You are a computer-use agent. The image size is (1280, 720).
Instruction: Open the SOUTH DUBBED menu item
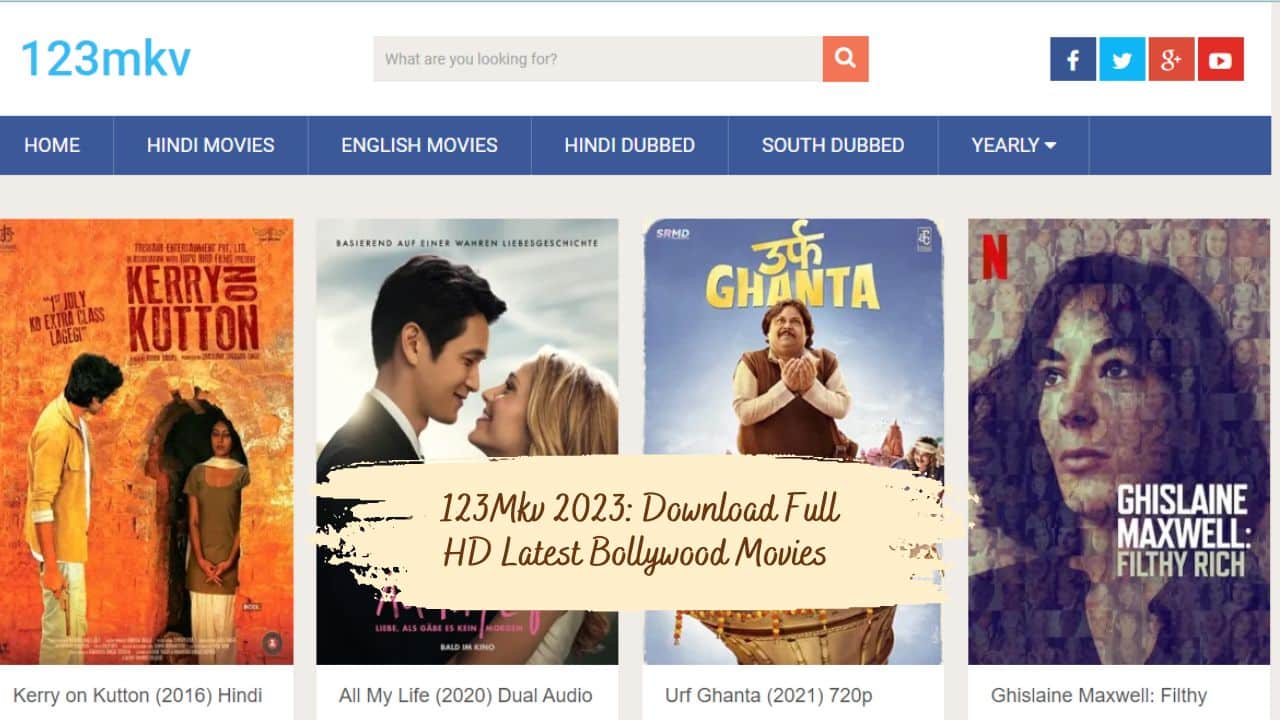(833, 145)
